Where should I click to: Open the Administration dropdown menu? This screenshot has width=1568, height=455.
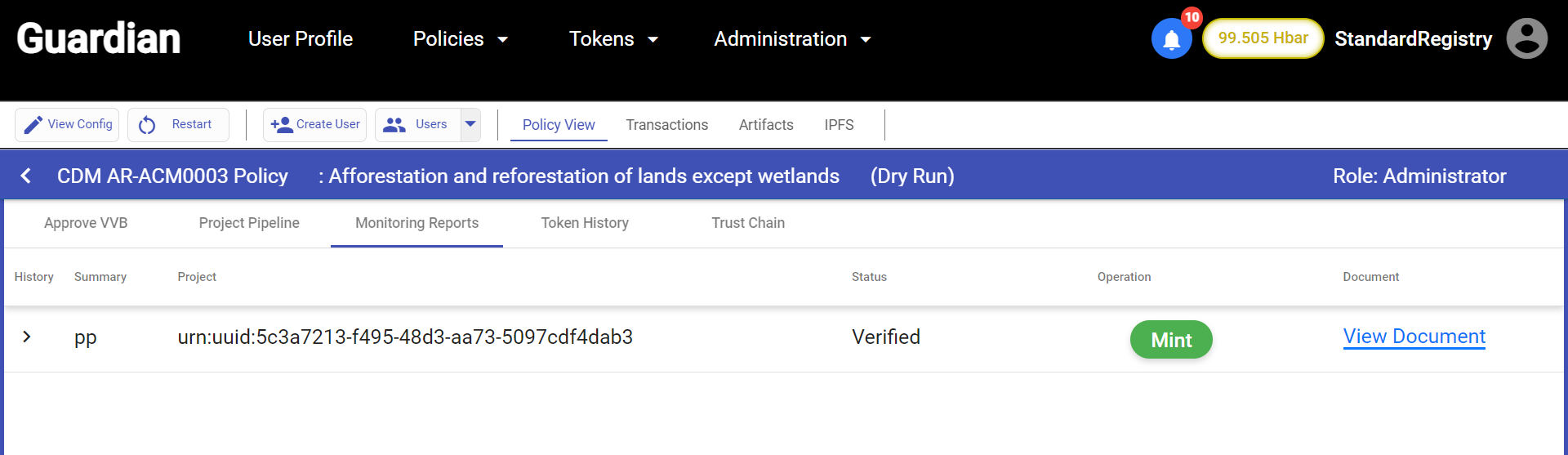point(792,39)
